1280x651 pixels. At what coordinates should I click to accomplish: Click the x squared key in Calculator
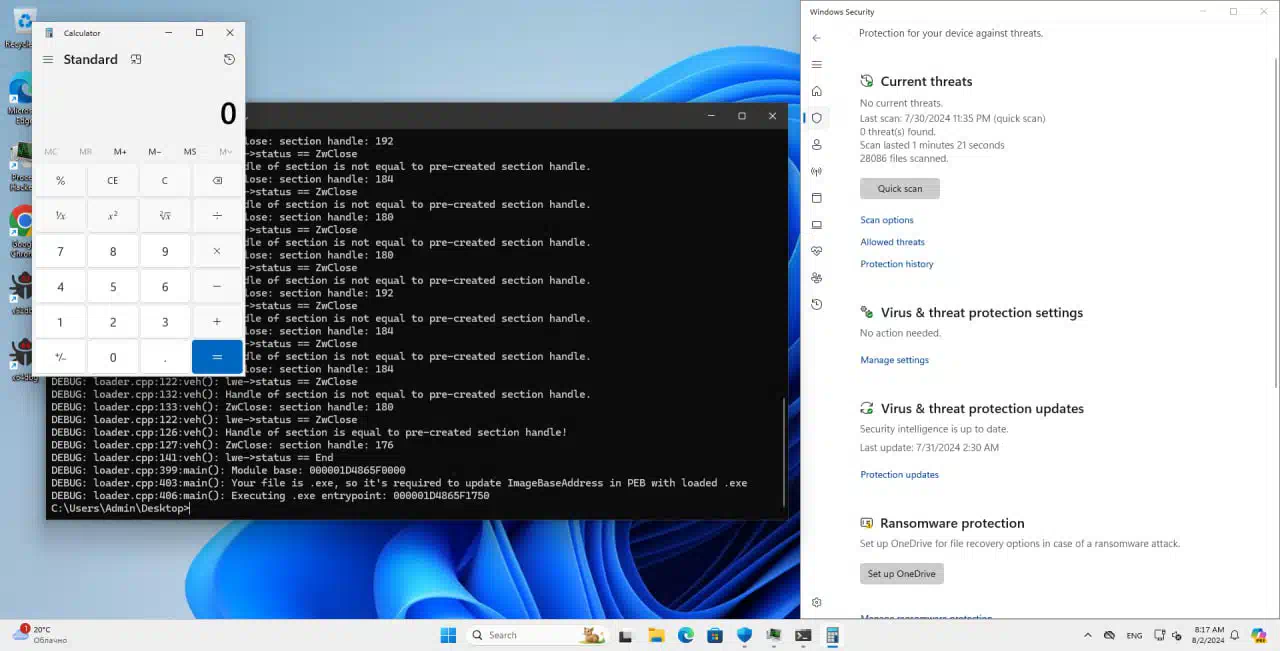coord(113,215)
